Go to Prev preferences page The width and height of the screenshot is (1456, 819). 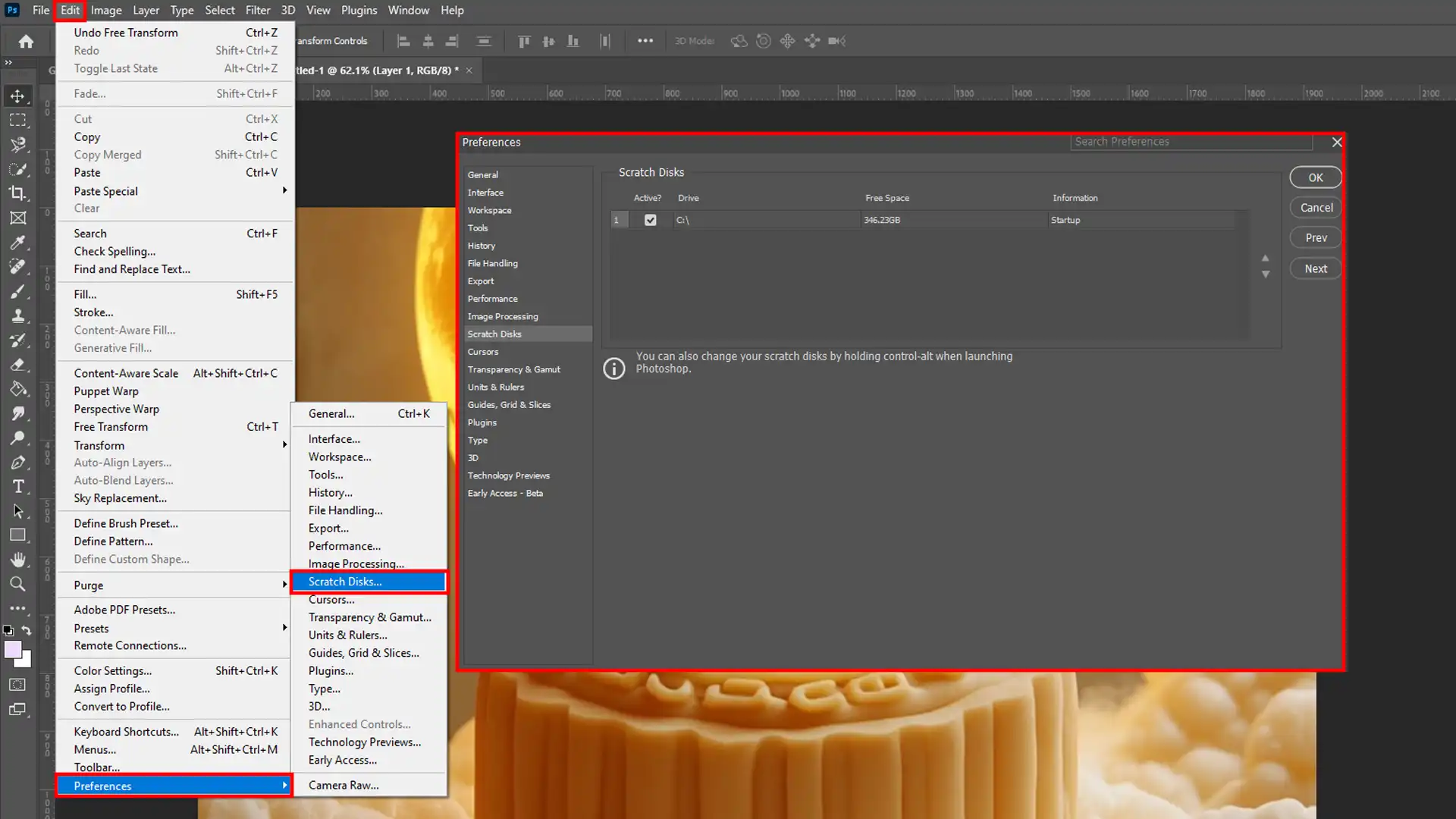point(1316,238)
